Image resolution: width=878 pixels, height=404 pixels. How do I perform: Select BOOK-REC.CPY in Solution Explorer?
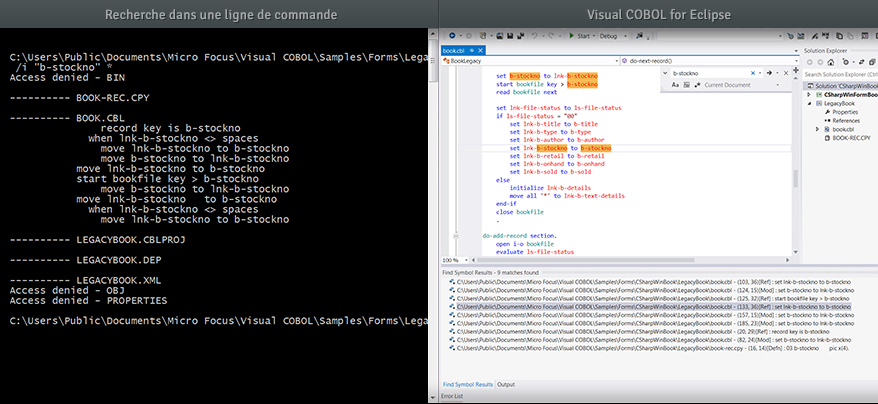point(851,138)
